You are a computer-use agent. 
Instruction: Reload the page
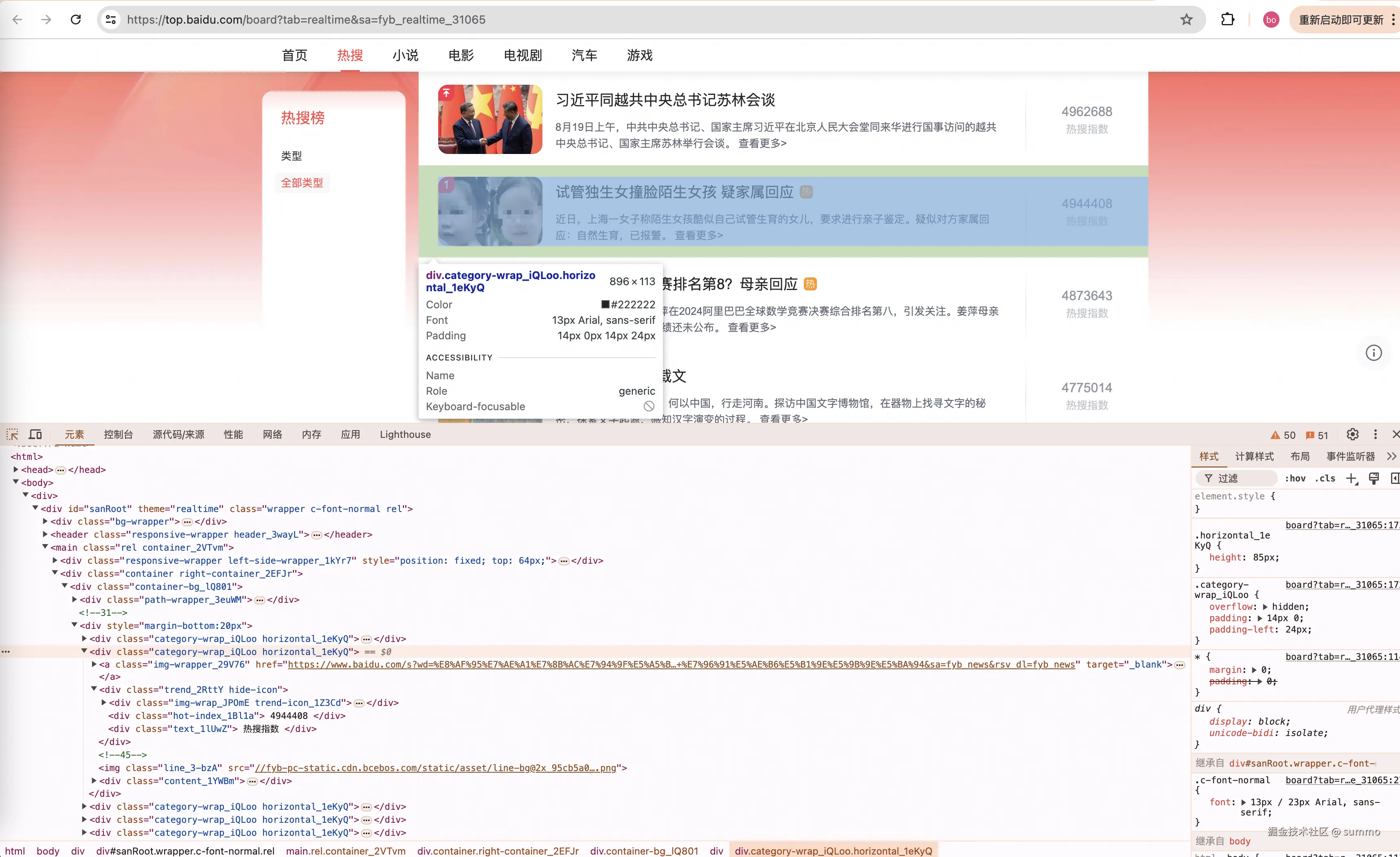[x=76, y=20]
